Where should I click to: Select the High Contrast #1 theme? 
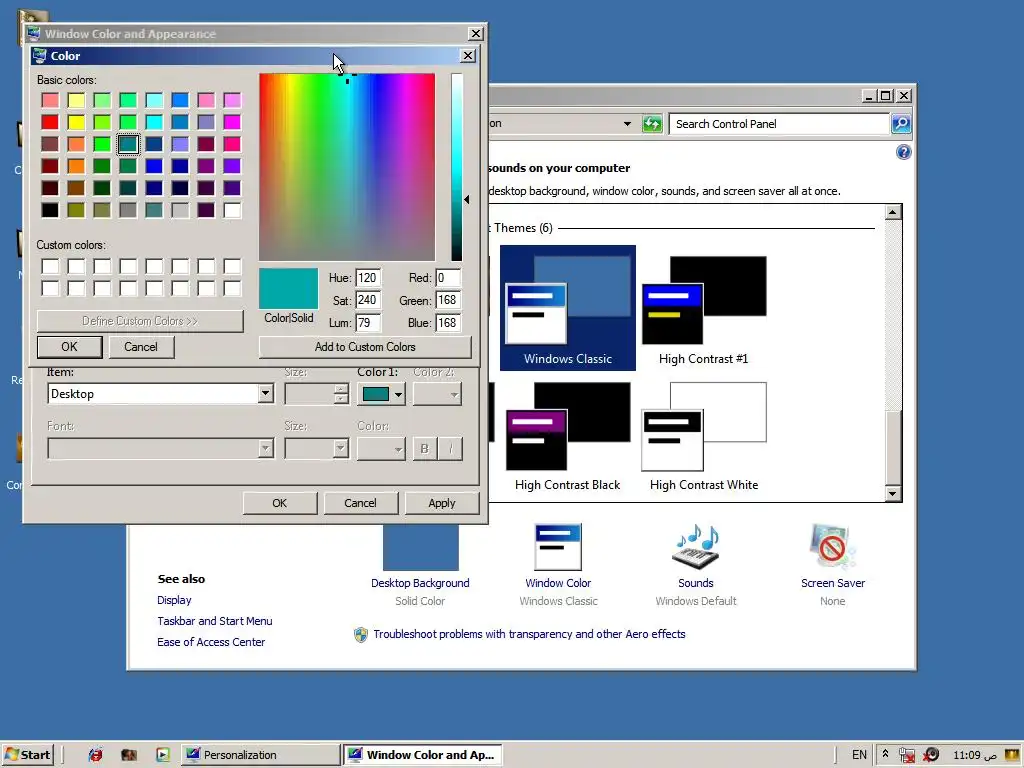pyautogui.click(x=703, y=308)
